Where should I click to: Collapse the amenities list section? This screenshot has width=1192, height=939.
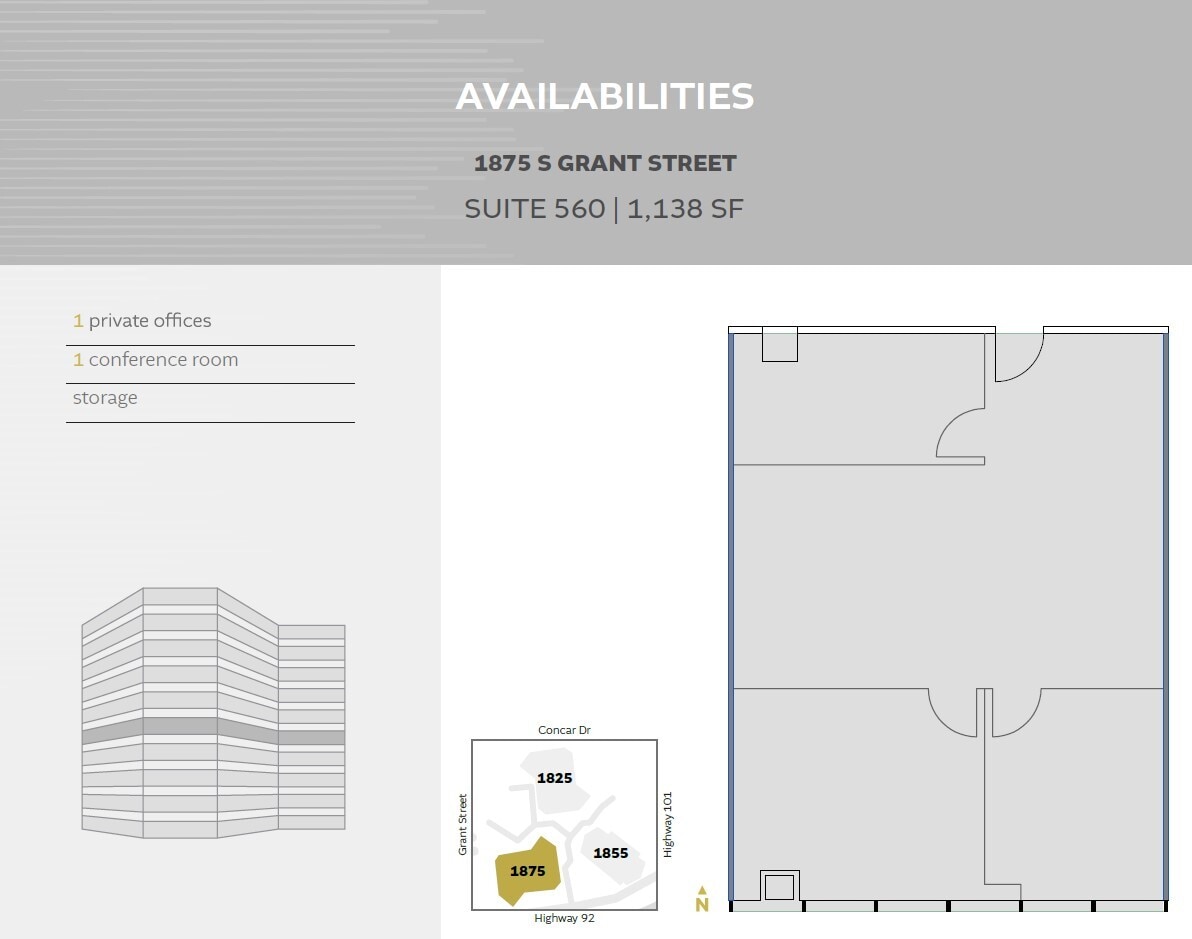pyautogui.click(x=210, y=358)
